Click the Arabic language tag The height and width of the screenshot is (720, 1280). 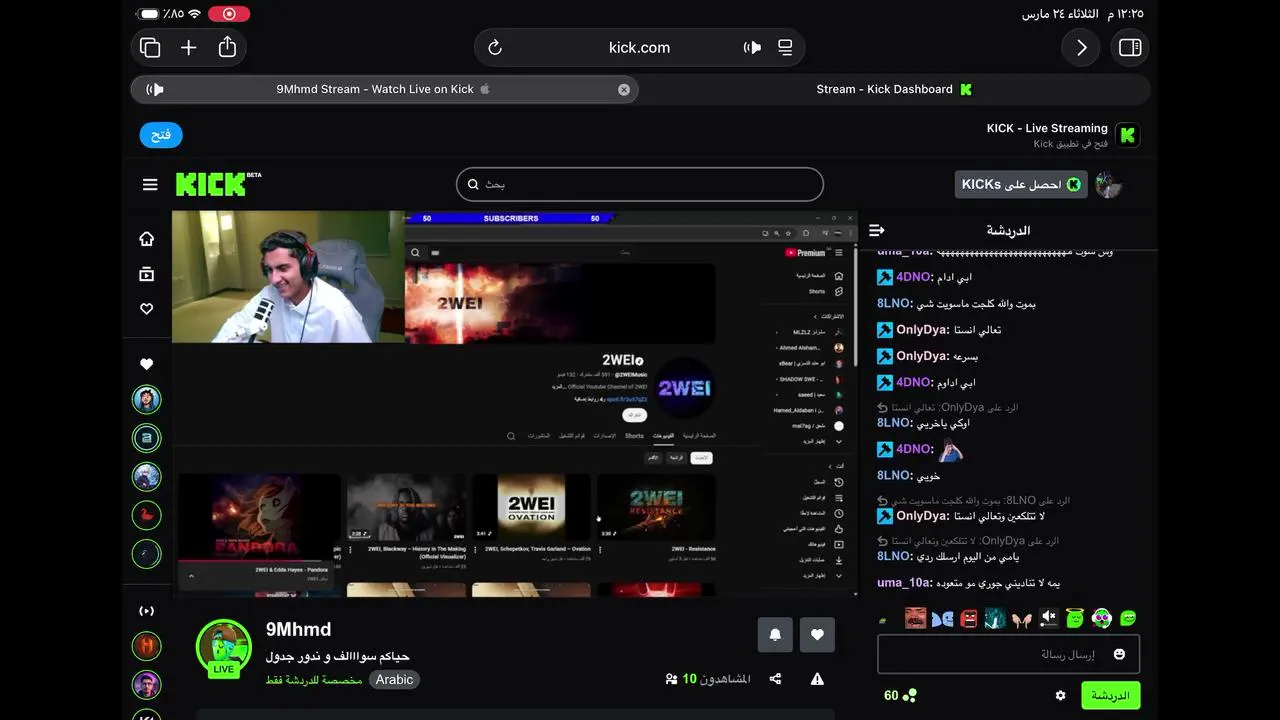point(394,680)
